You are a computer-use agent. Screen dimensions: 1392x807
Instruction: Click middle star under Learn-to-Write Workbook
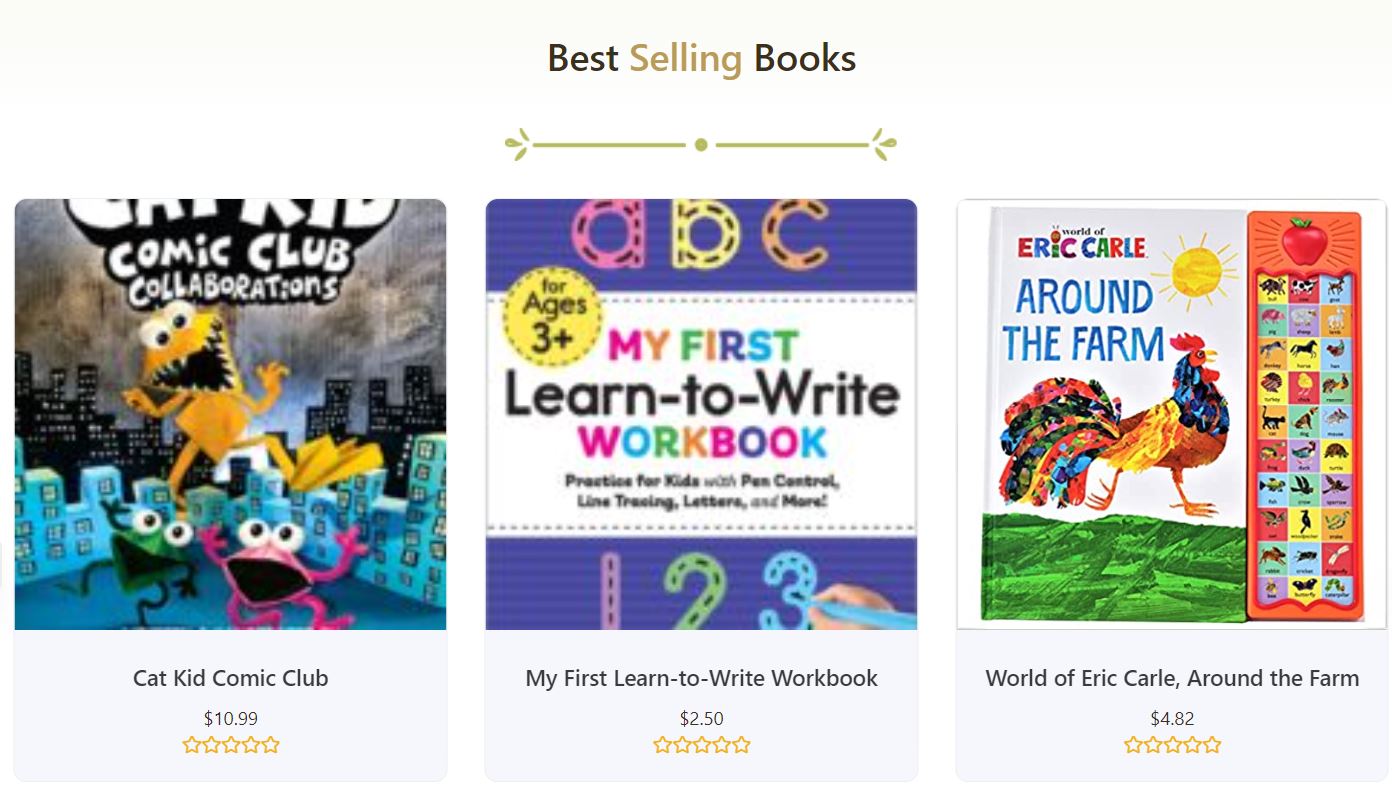tap(702, 745)
